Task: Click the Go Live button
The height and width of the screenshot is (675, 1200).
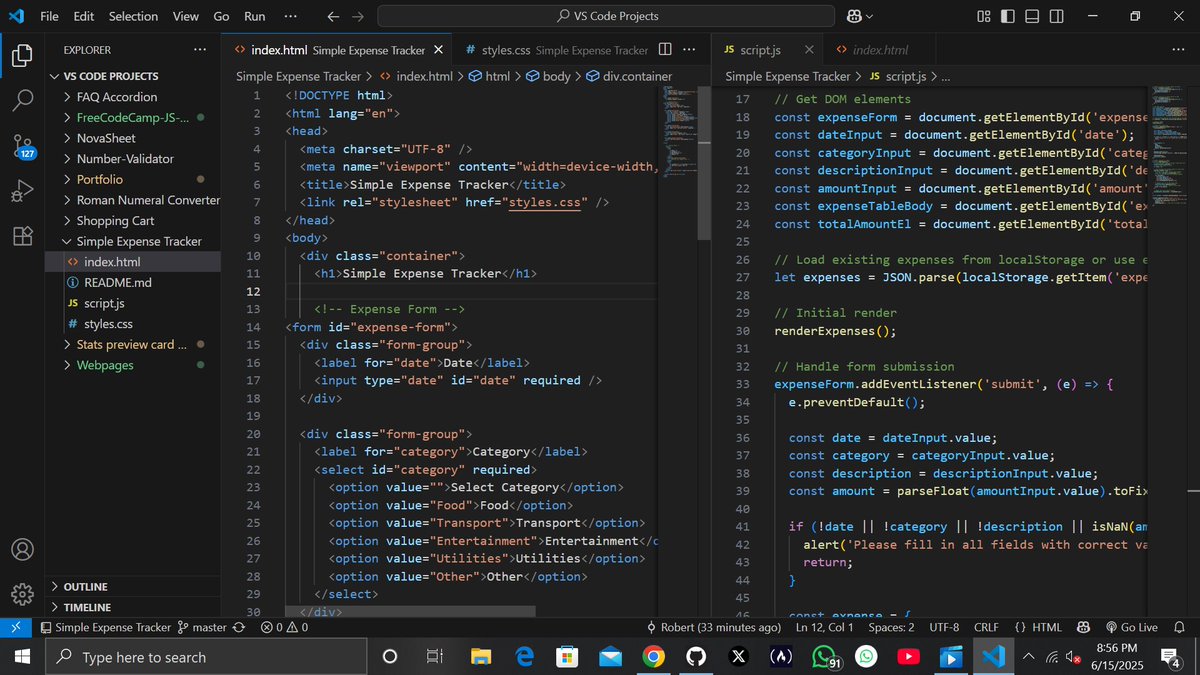Action: [x=1130, y=627]
